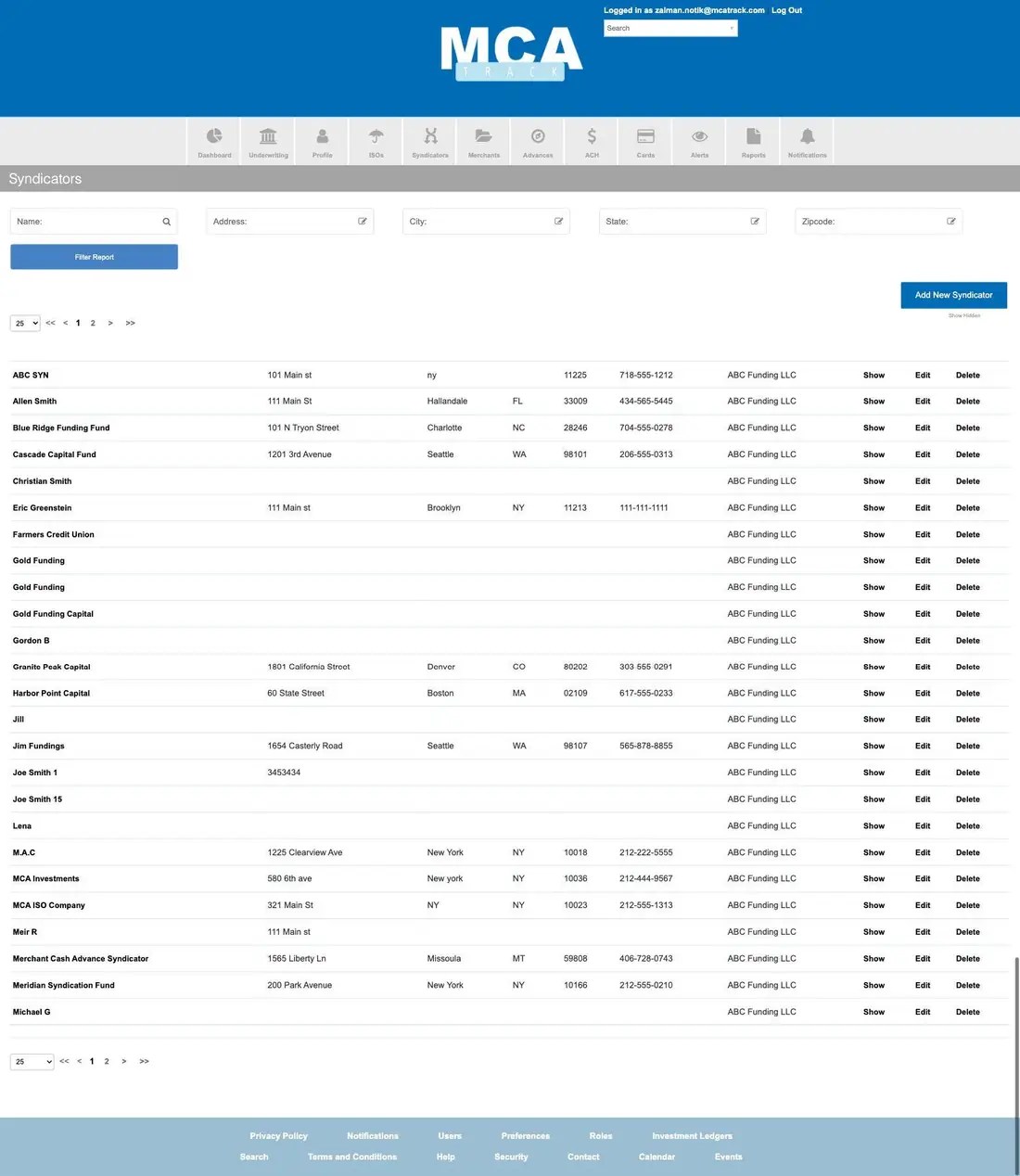Screen dimensions: 1020x1176
Task: Select the Merchant Cash Advance Syndicator name
Action: 81,959
